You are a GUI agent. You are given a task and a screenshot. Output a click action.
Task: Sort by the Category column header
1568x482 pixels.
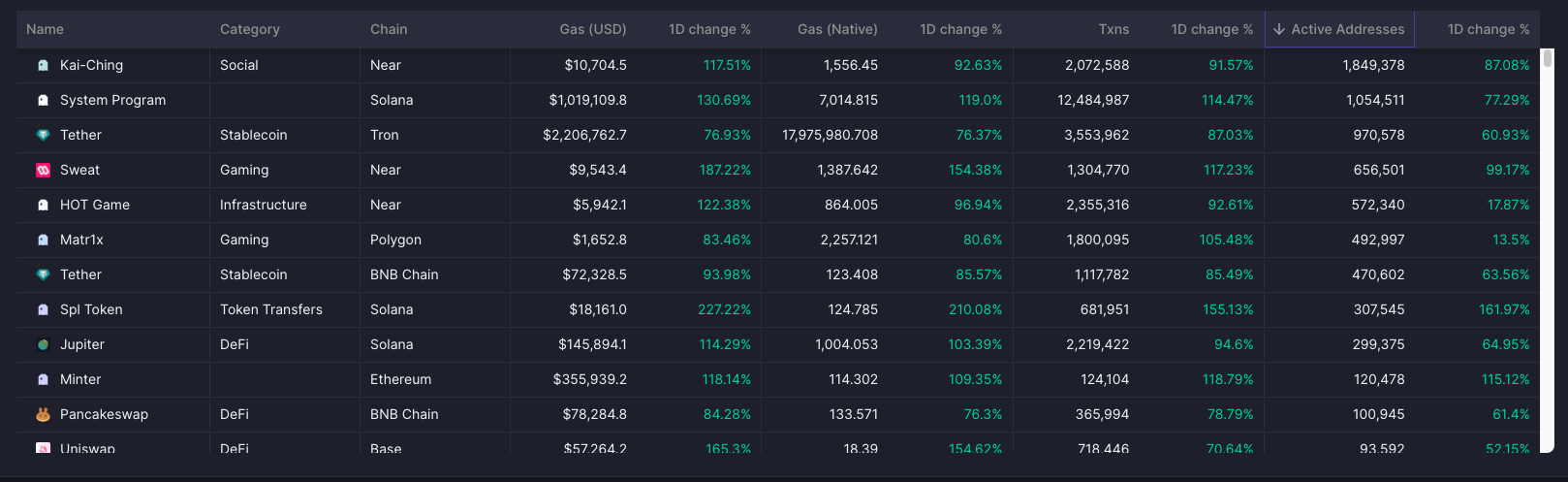tap(250, 29)
